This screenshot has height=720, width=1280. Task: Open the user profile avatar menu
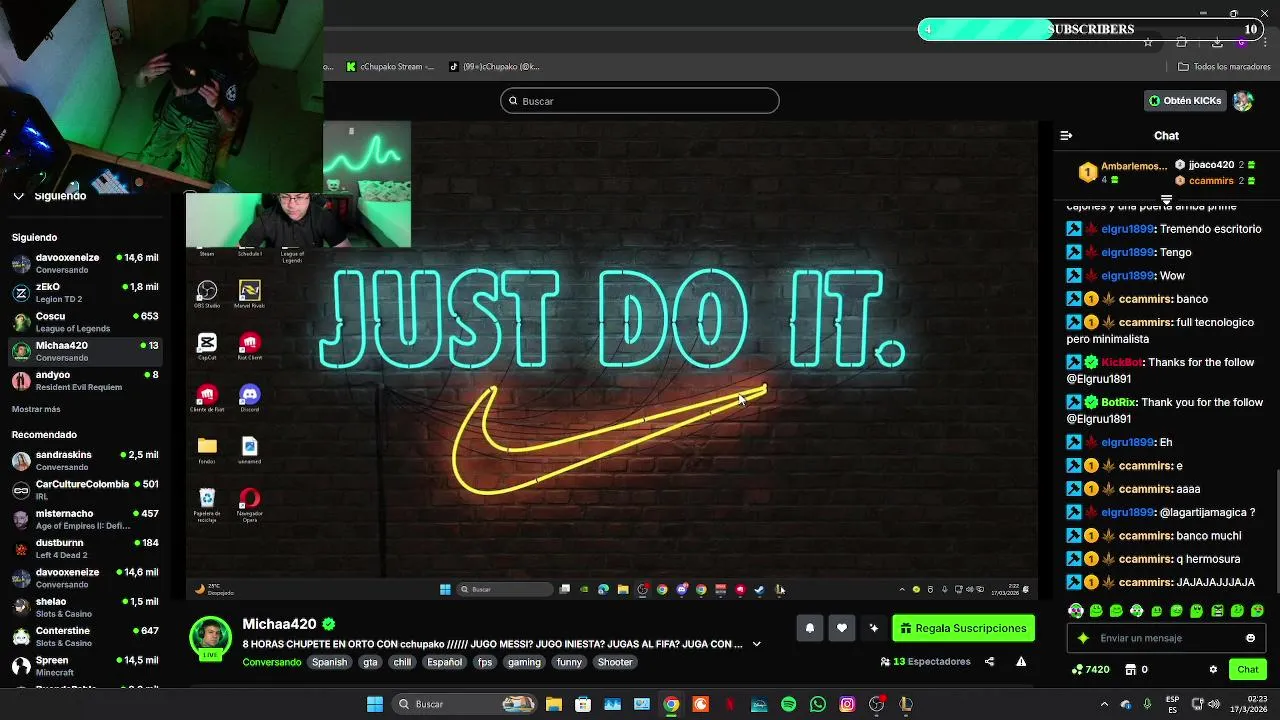(x=1243, y=101)
